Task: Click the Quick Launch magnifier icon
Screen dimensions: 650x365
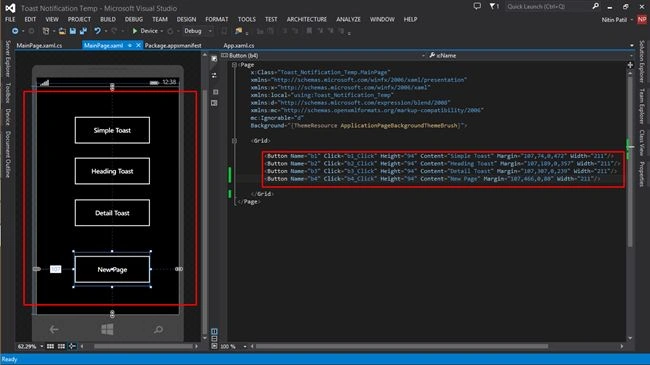Action: pyautogui.click(x=596, y=6)
